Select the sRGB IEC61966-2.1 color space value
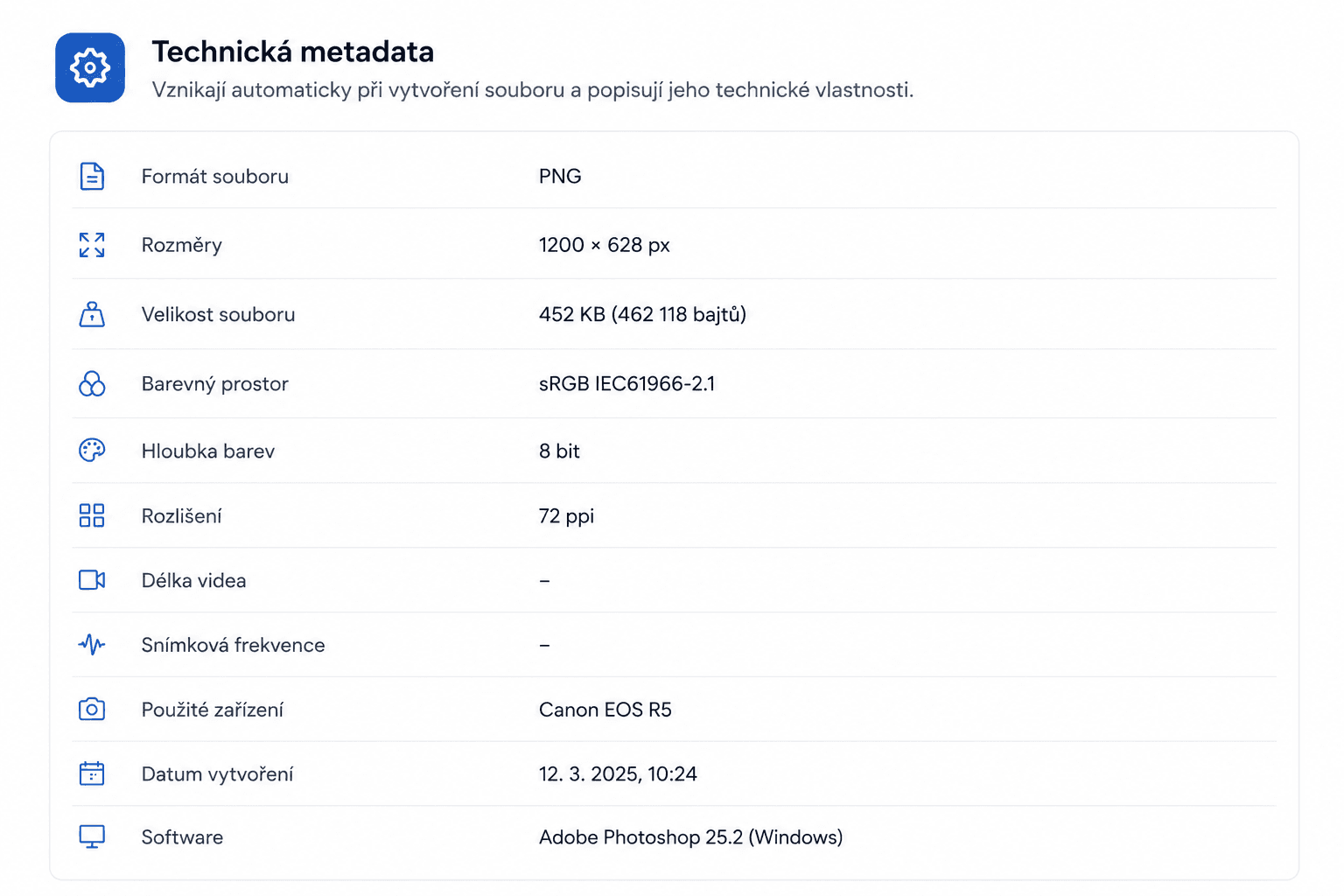 (626, 383)
